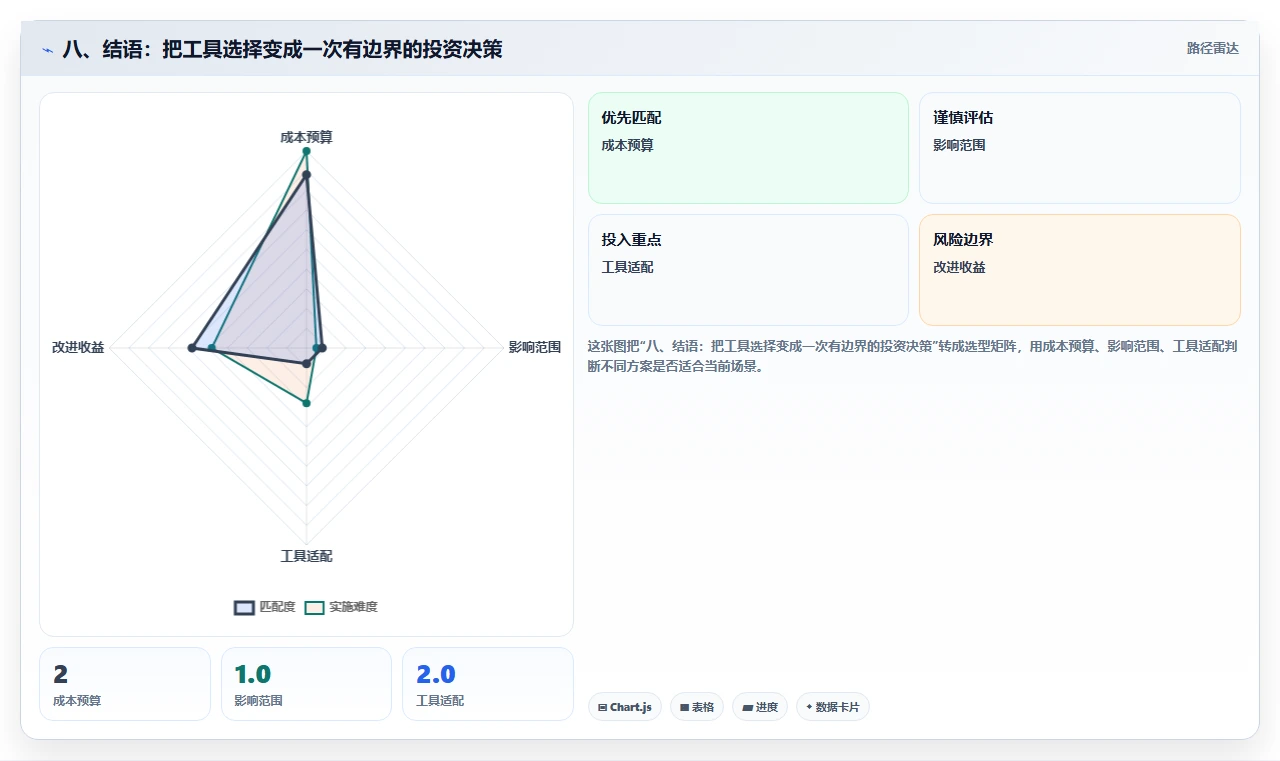The height and width of the screenshot is (761, 1280).
Task: Click the 进度 tag chip
Action: click(x=760, y=707)
